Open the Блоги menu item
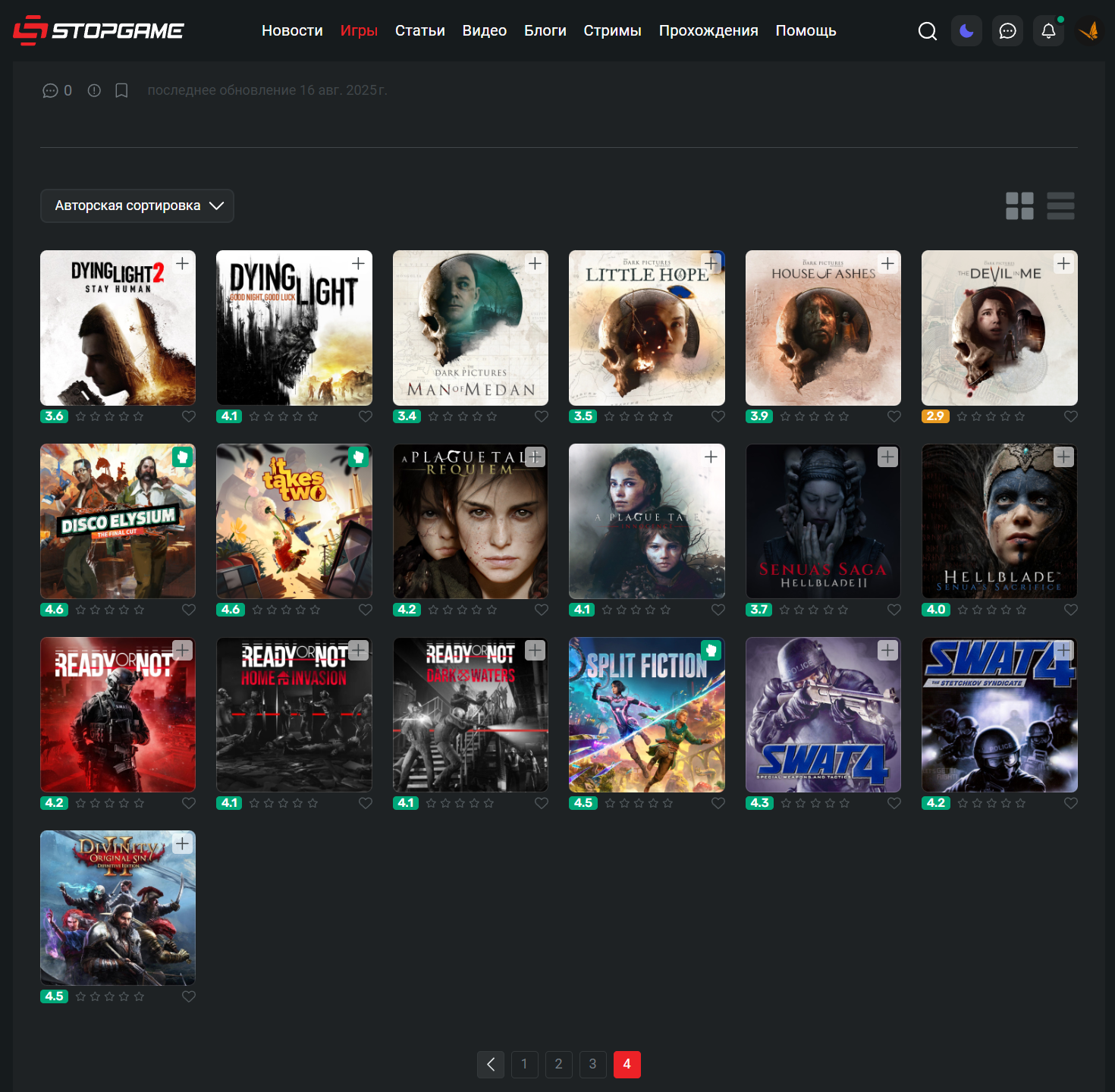This screenshot has width=1115, height=1092. (545, 31)
